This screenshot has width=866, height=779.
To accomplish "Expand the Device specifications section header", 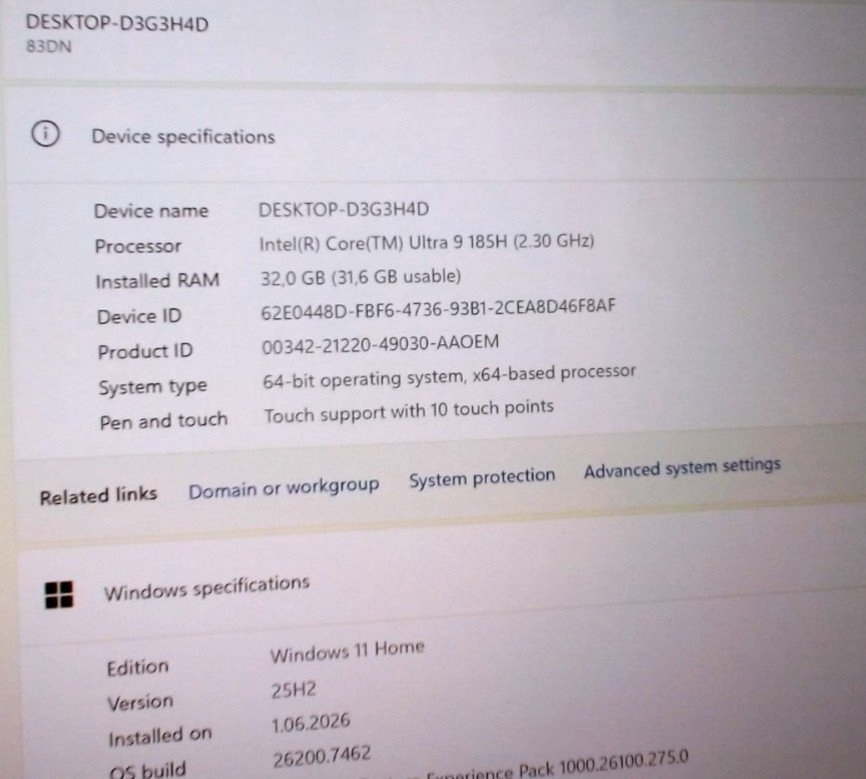I will tap(434, 136).
